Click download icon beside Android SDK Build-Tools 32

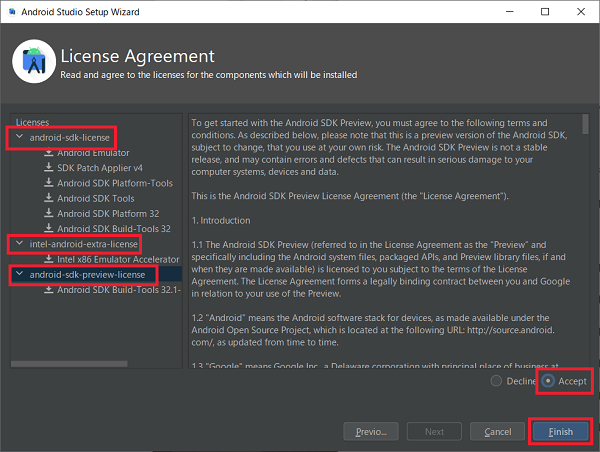[49, 228]
